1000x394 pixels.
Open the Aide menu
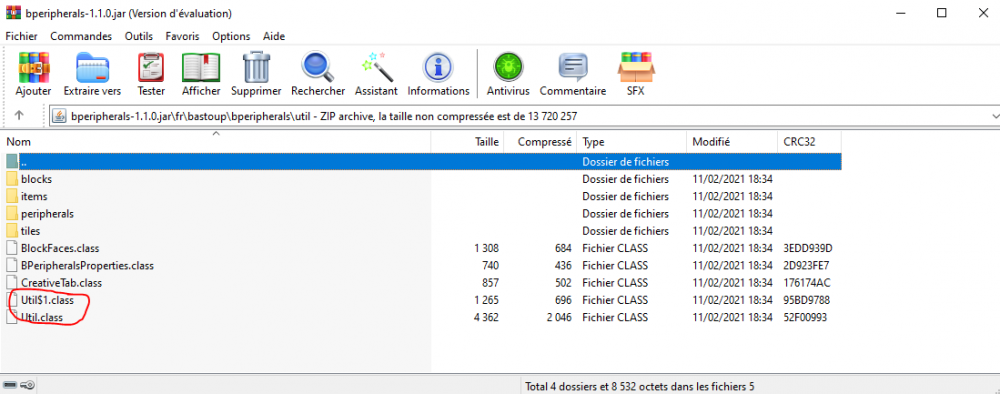(274, 36)
